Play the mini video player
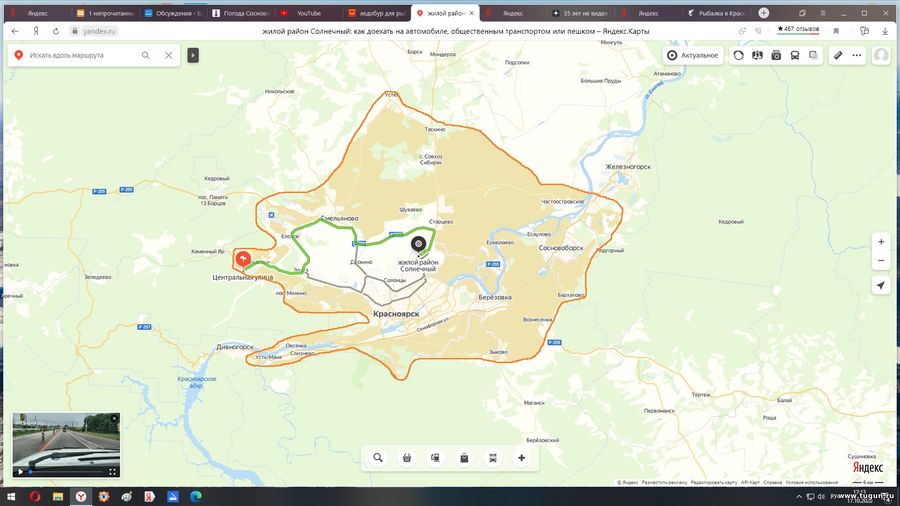900x506 pixels. (x=21, y=472)
